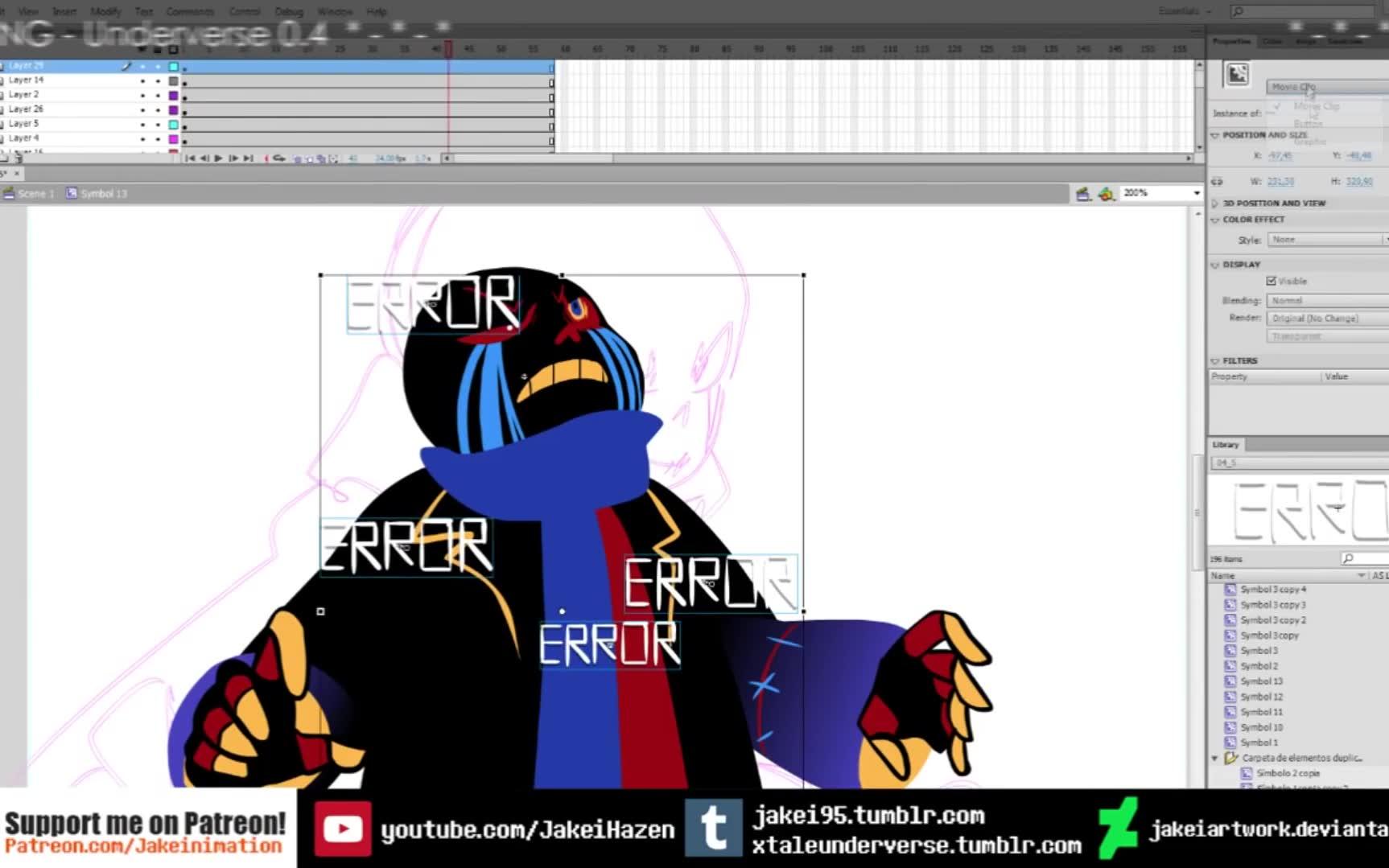Viewport: 1389px width, 868px height.
Task: Click the H height value
Action: (x=1359, y=182)
